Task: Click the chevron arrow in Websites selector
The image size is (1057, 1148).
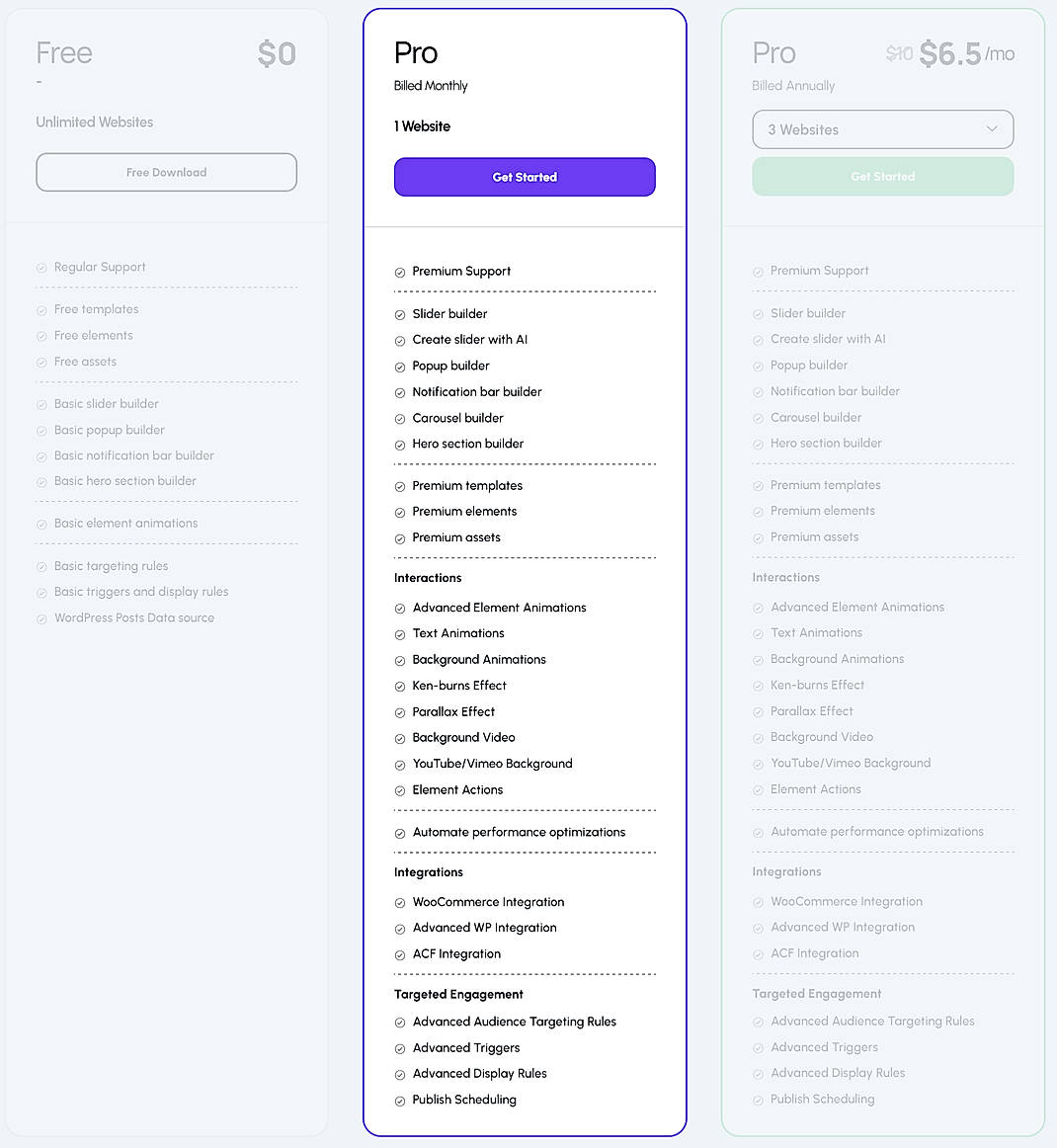Action: click(x=992, y=129)
